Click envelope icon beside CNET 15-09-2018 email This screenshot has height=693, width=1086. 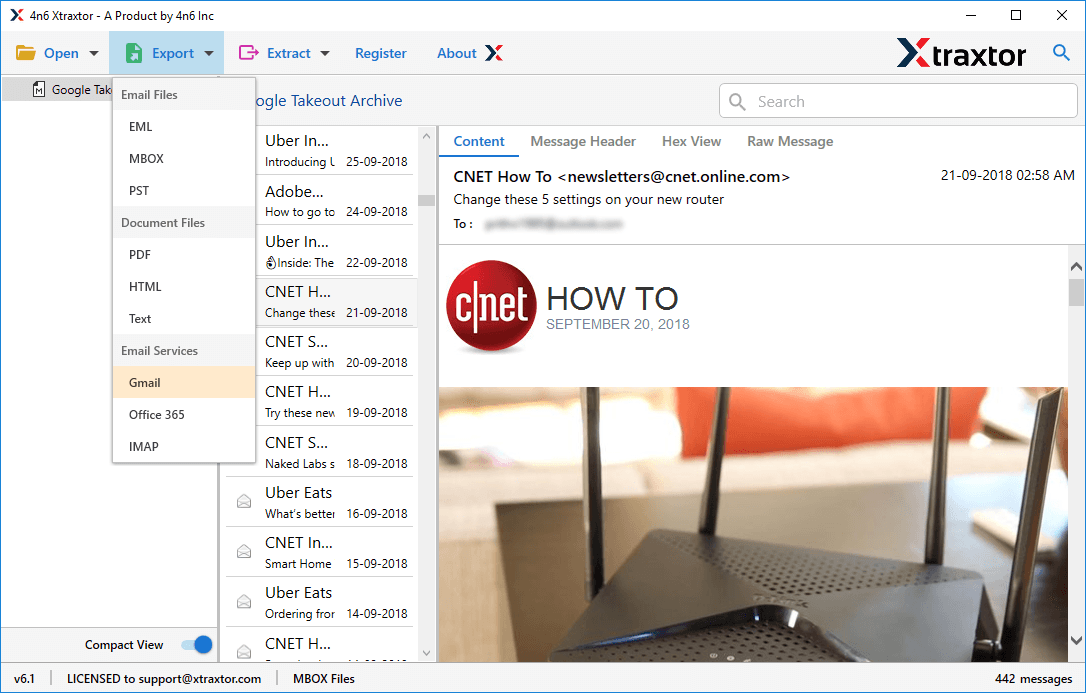(x=243, y=552)
